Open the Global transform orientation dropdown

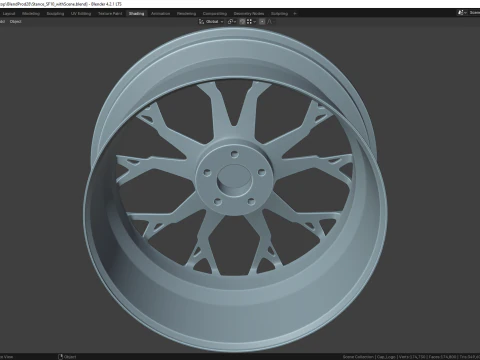211,22
